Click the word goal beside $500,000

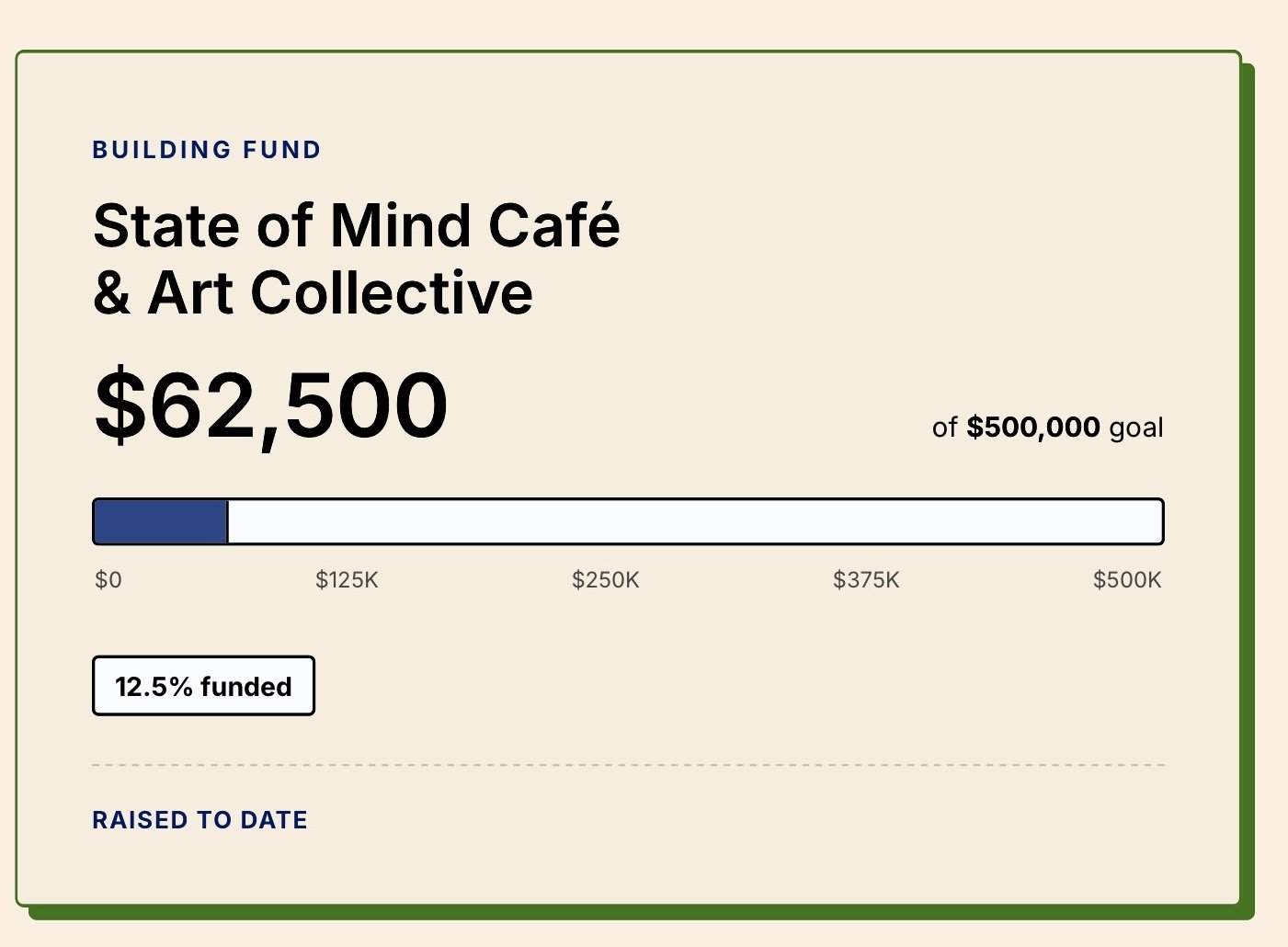(1136, 428)
